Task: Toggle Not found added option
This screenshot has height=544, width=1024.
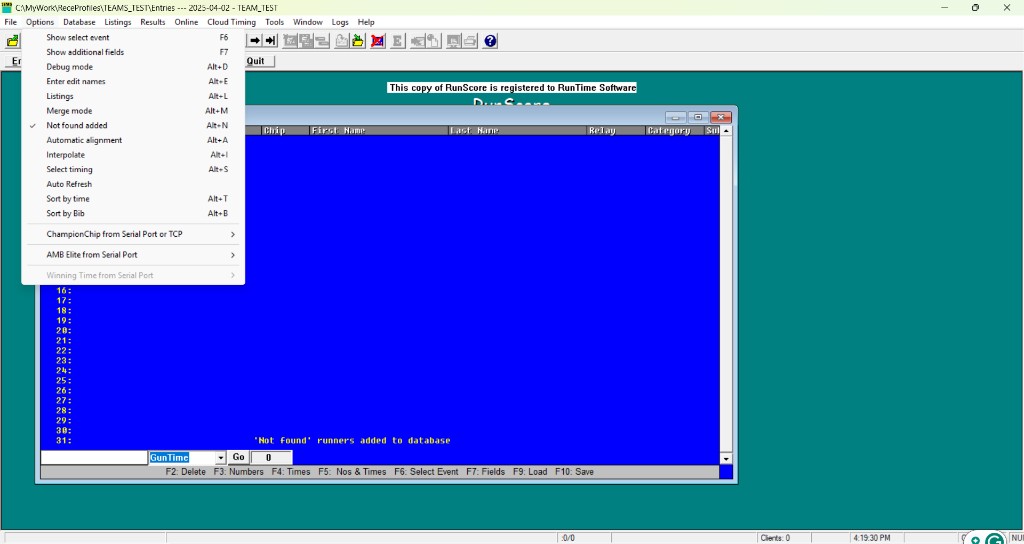Action: [133, 125]
